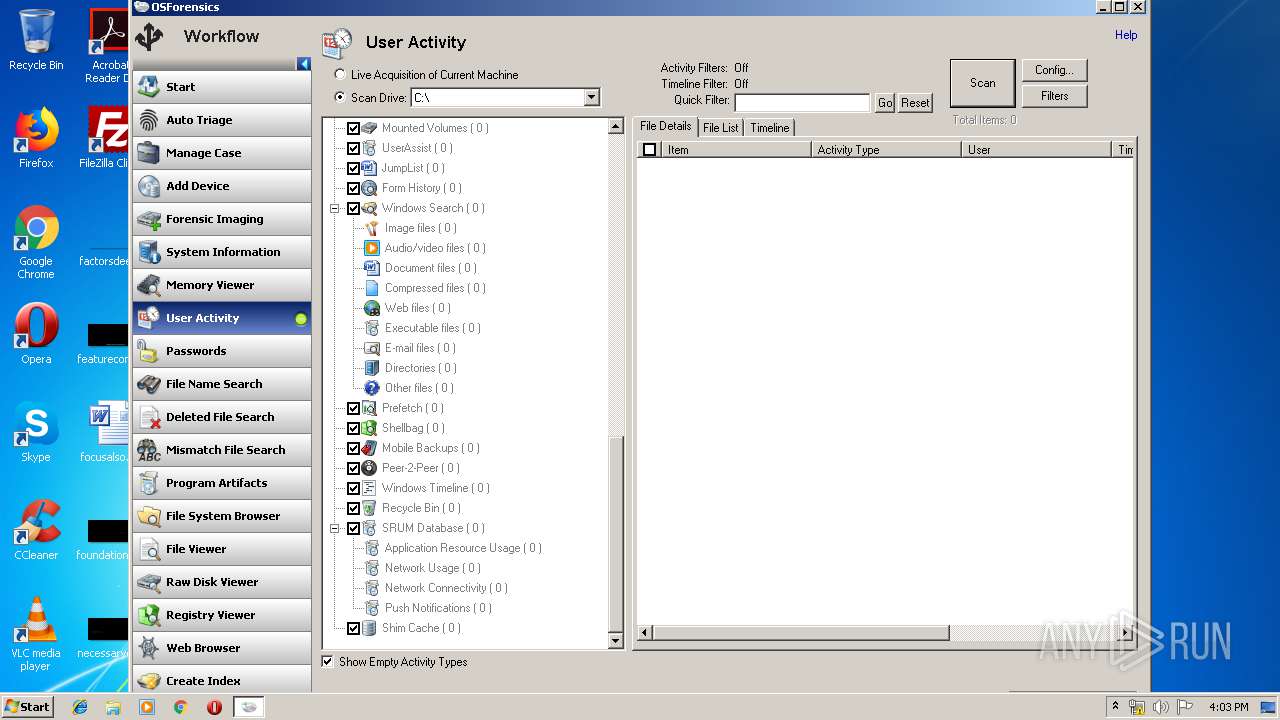Open Windows Start menu
This screenshot has height=720, width=1280.
(x=27, y=706)
